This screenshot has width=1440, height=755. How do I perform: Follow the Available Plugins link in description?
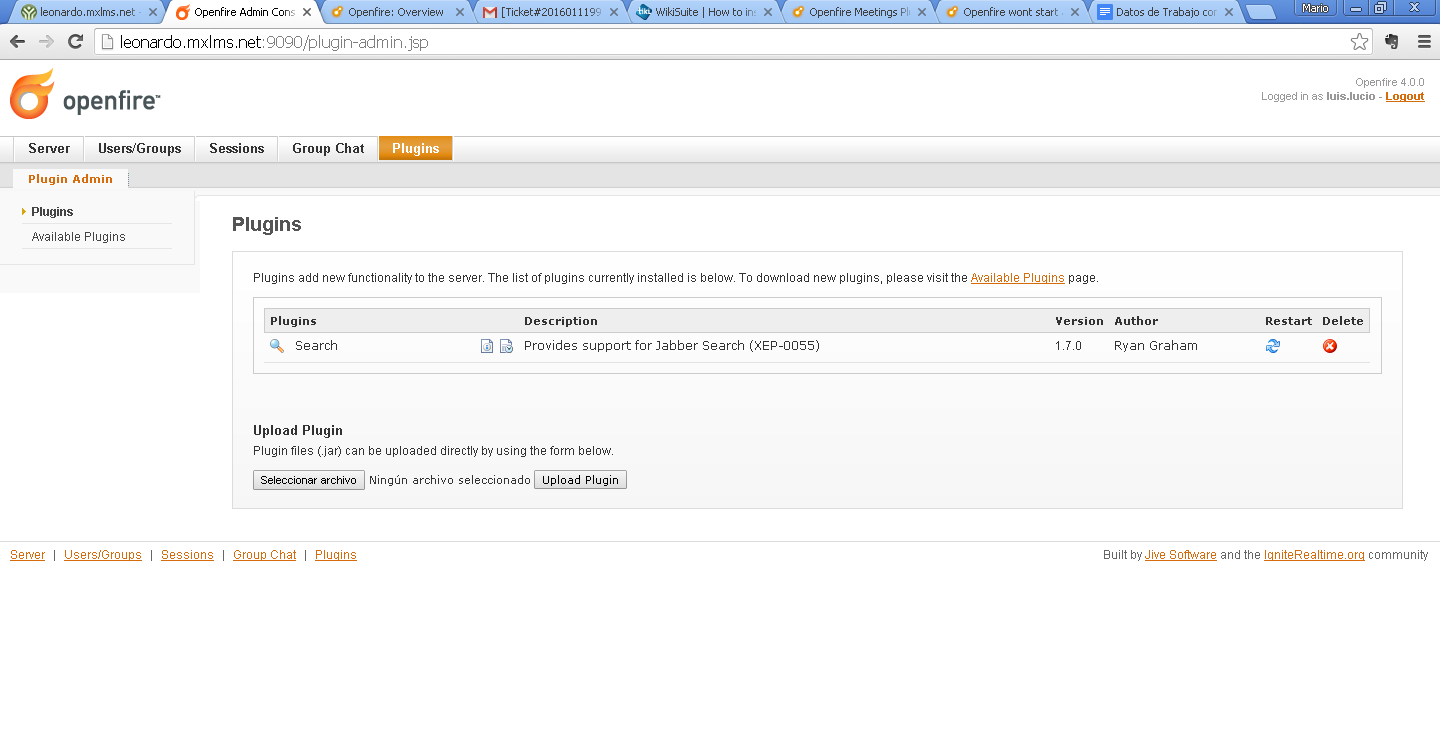1017,278
